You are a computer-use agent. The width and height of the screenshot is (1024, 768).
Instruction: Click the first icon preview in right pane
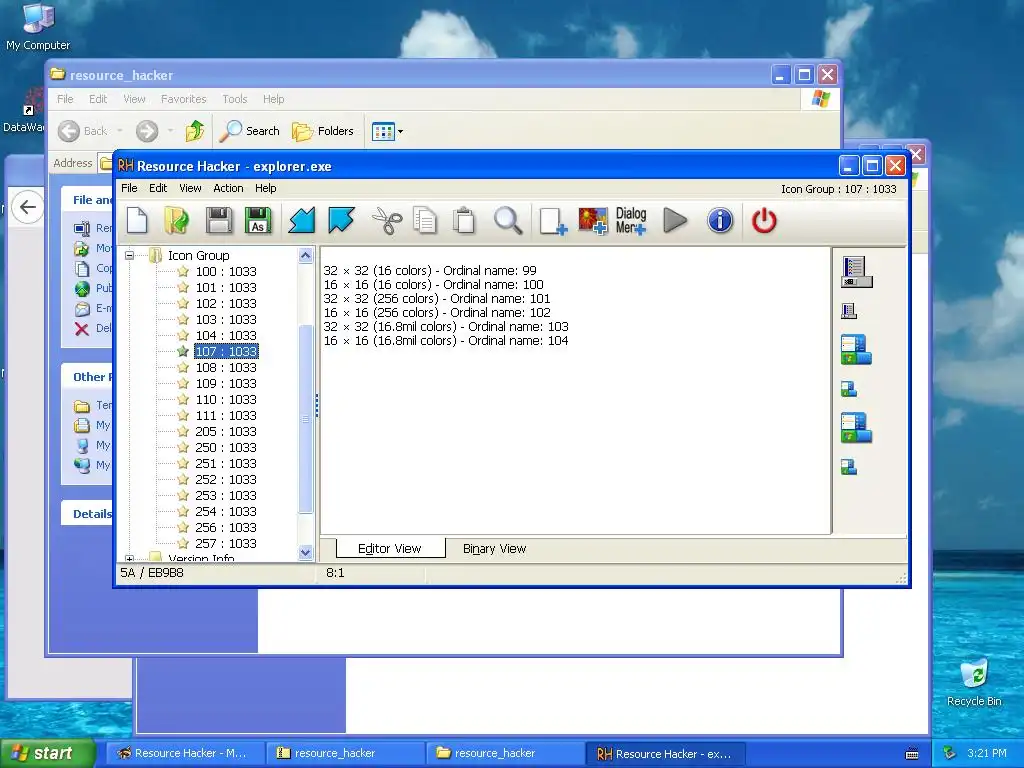(856, 272)
